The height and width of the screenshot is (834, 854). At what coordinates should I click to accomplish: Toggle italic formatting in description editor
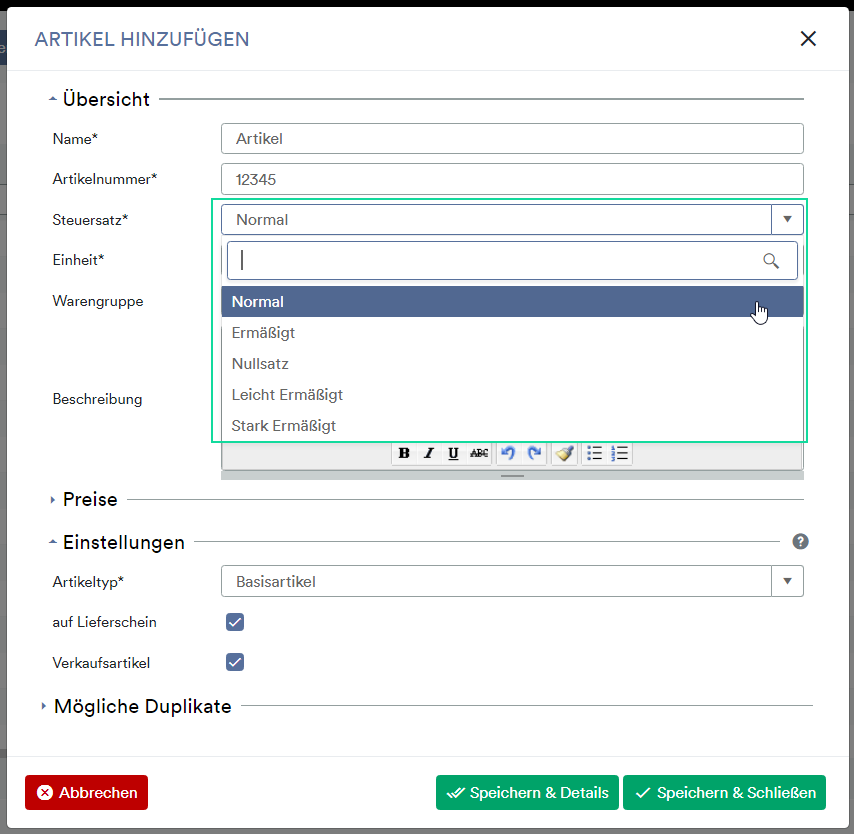click(429, 453)
